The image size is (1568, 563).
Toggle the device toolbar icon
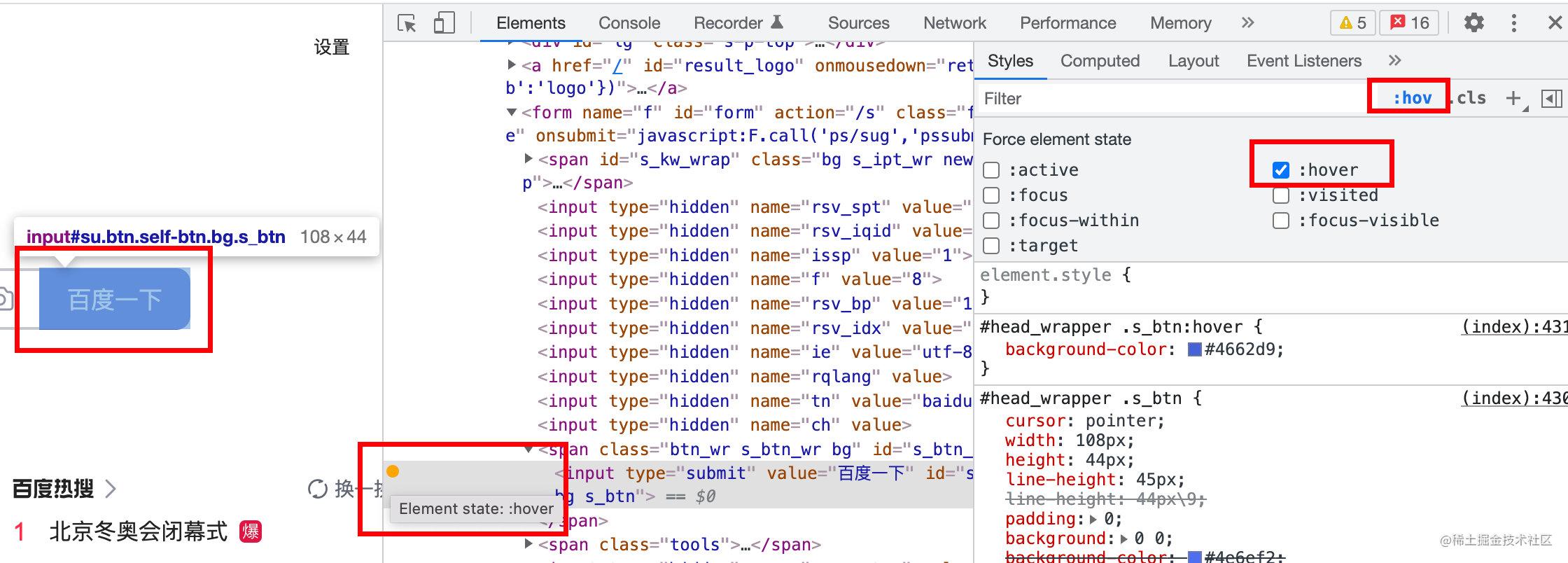444,23
